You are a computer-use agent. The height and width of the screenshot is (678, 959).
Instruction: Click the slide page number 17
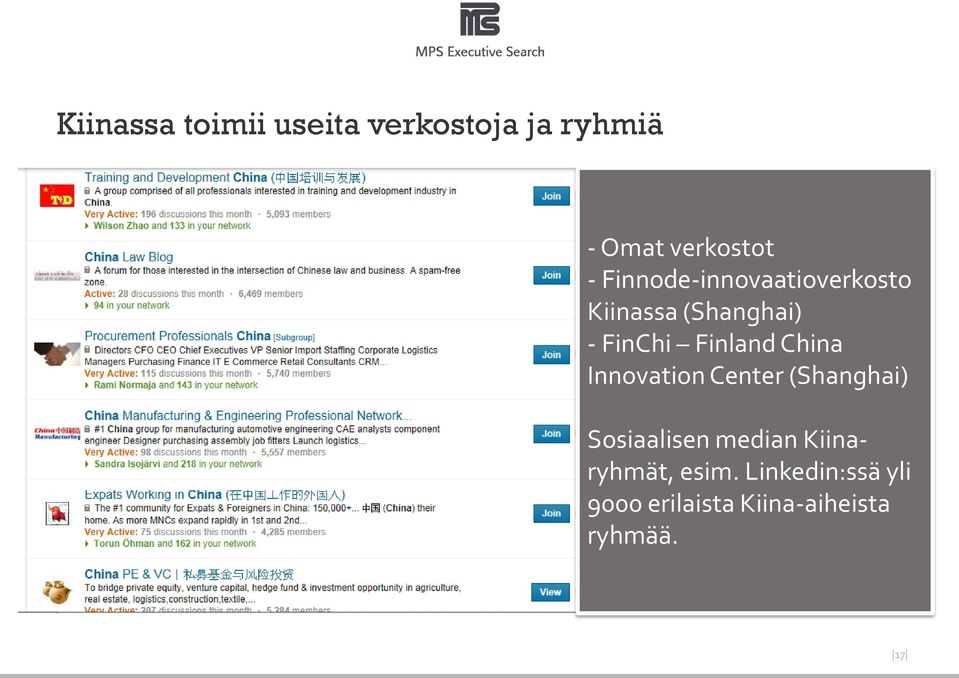pos(900,655)
